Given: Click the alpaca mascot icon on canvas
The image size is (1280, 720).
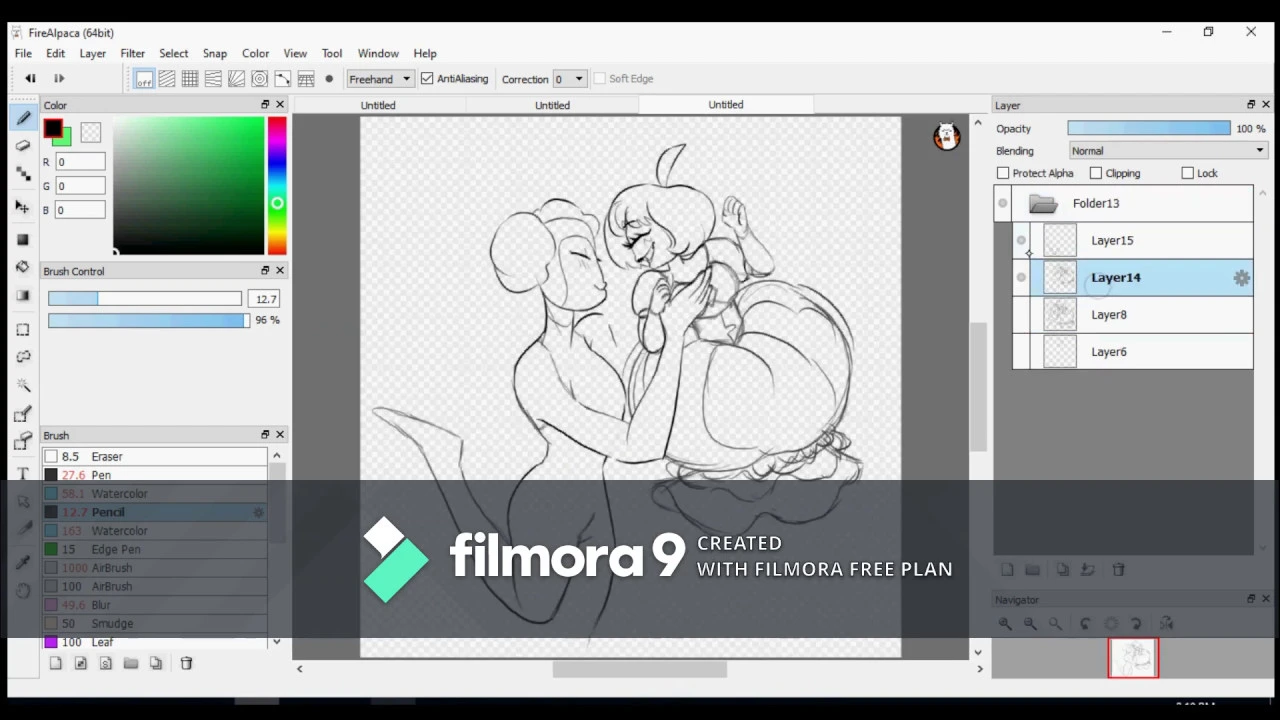Looking at the screenshot, I should click(947, 137).
